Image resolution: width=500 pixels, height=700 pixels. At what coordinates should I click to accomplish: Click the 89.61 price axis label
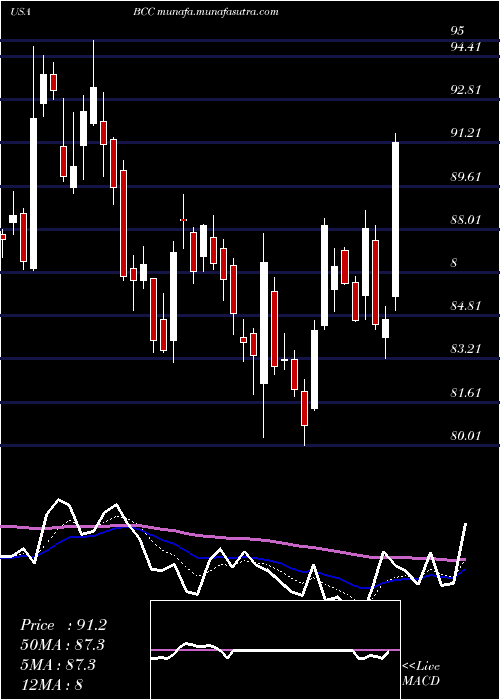tap(466, 176)
